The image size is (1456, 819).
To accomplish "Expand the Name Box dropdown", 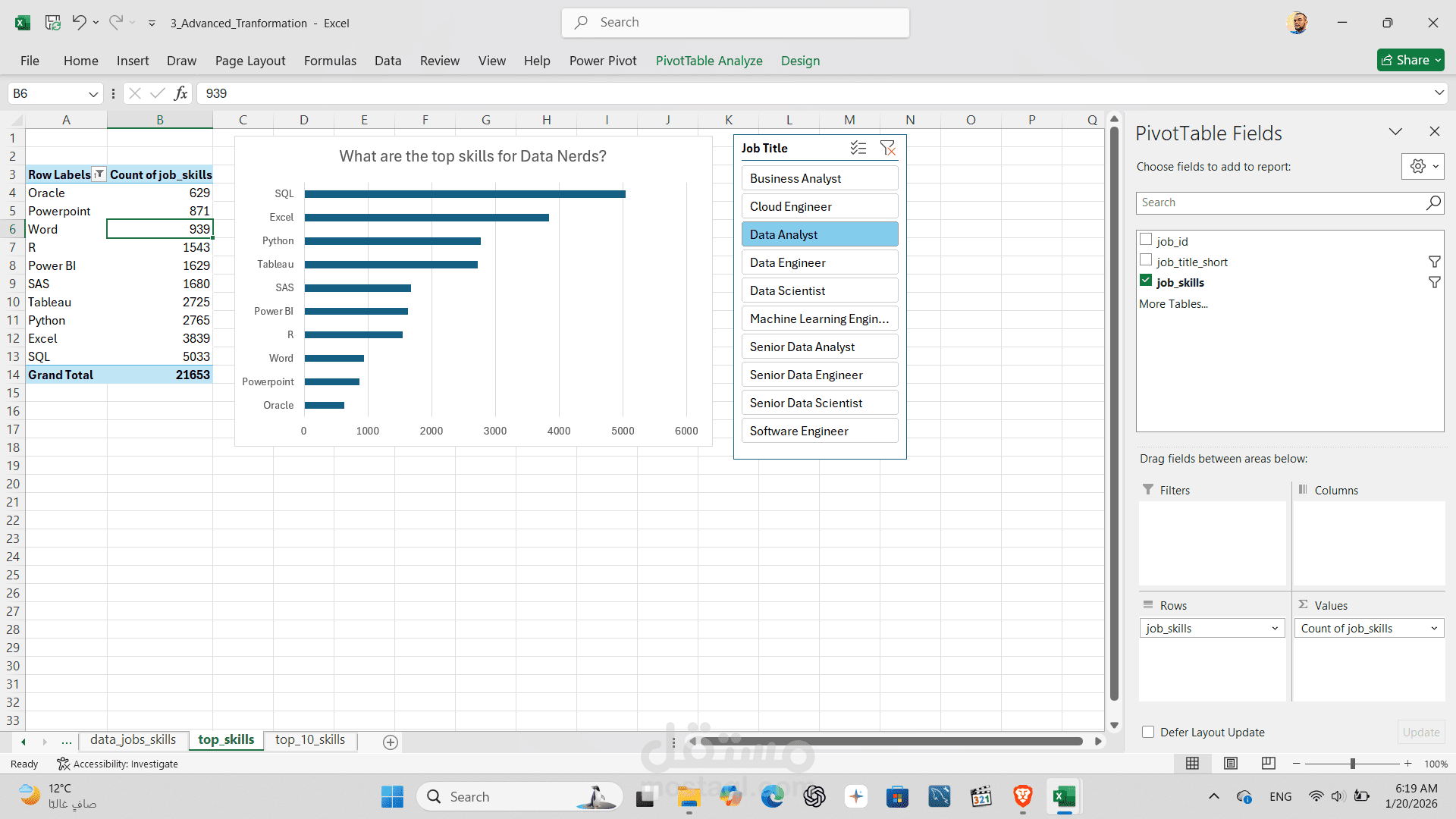I will pos(93,94).
